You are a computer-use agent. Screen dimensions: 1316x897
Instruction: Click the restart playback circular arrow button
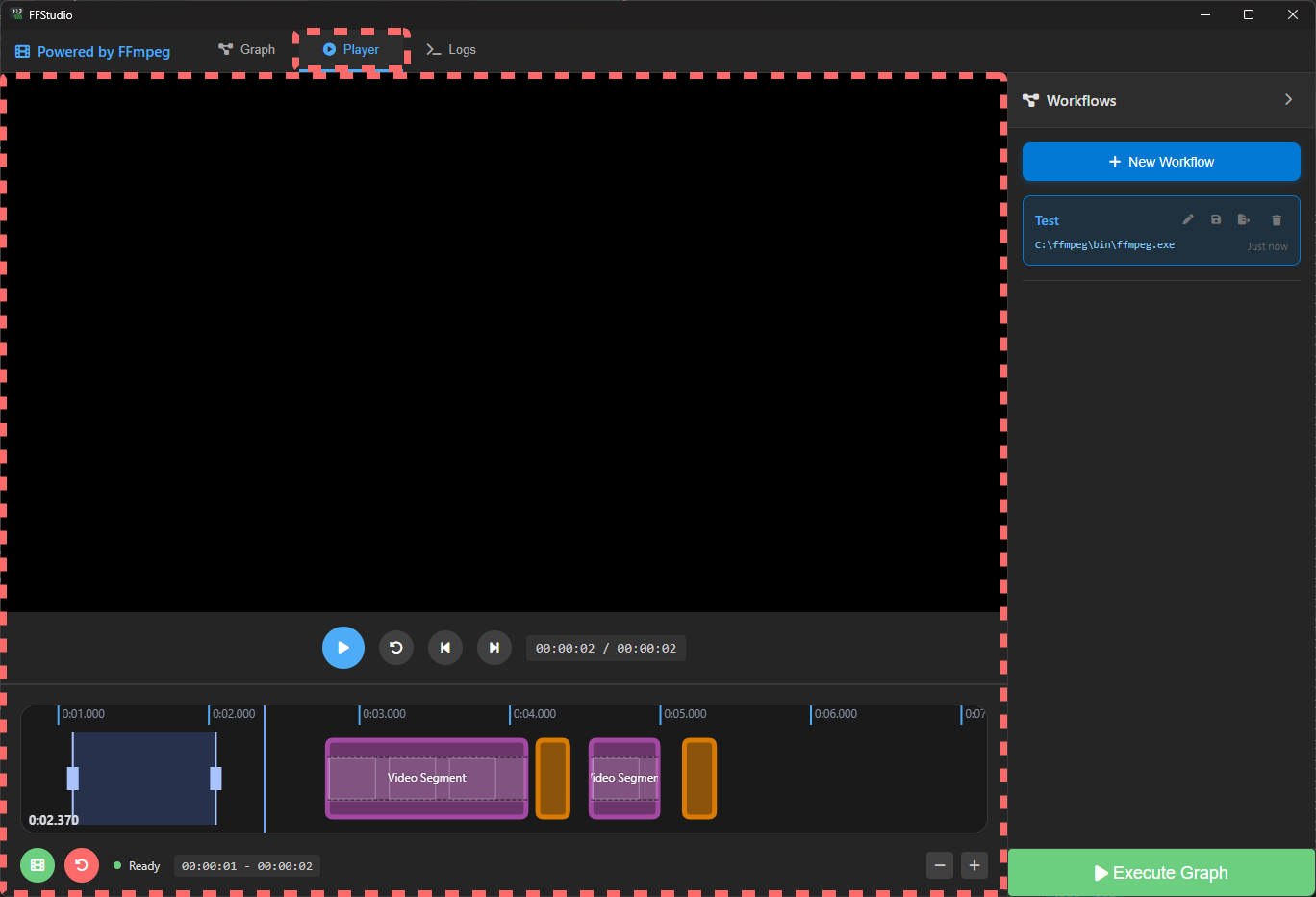click(x=396, y=648)
